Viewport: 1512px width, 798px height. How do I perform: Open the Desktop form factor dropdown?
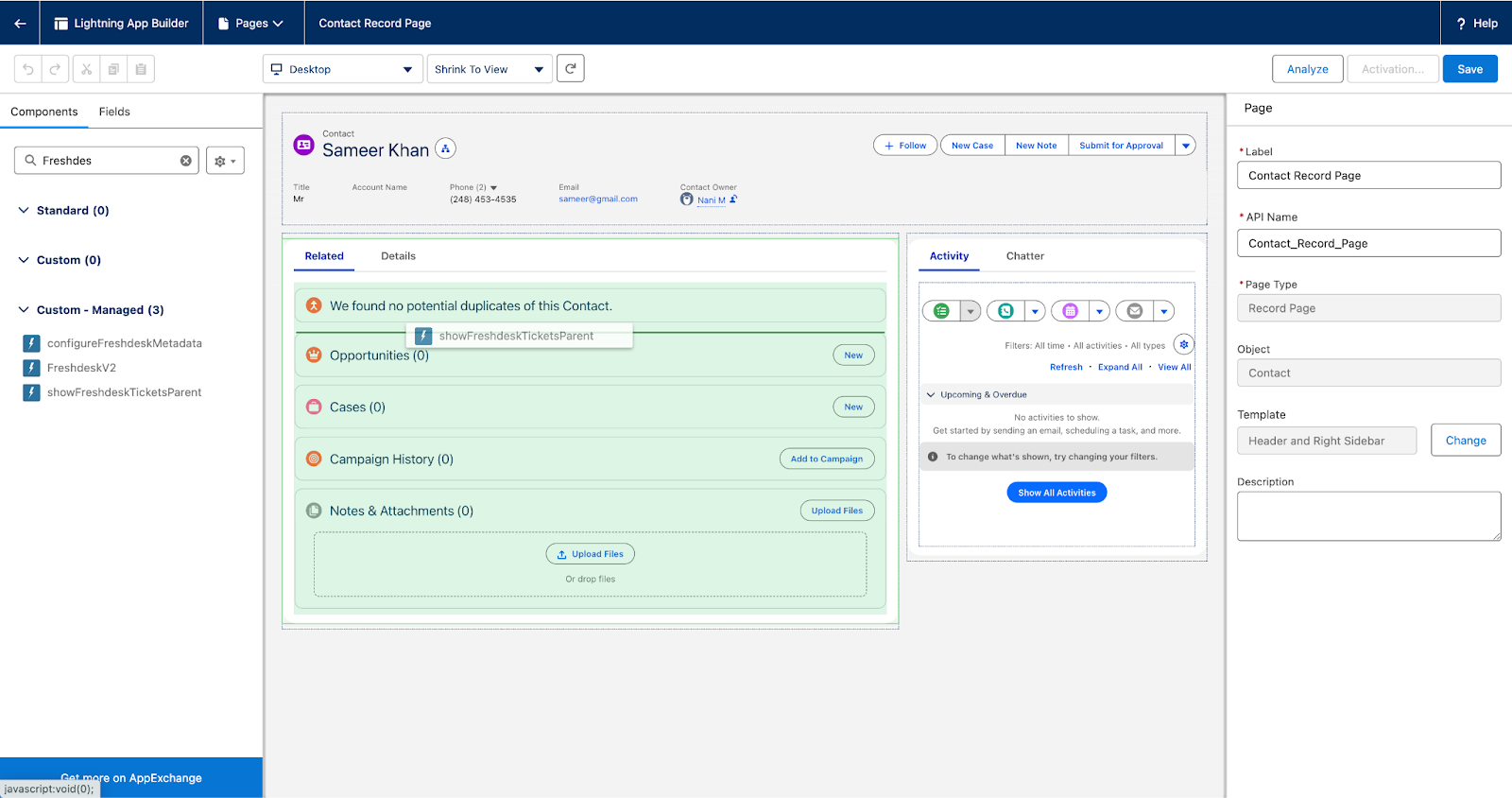click(x=343, y=69)
